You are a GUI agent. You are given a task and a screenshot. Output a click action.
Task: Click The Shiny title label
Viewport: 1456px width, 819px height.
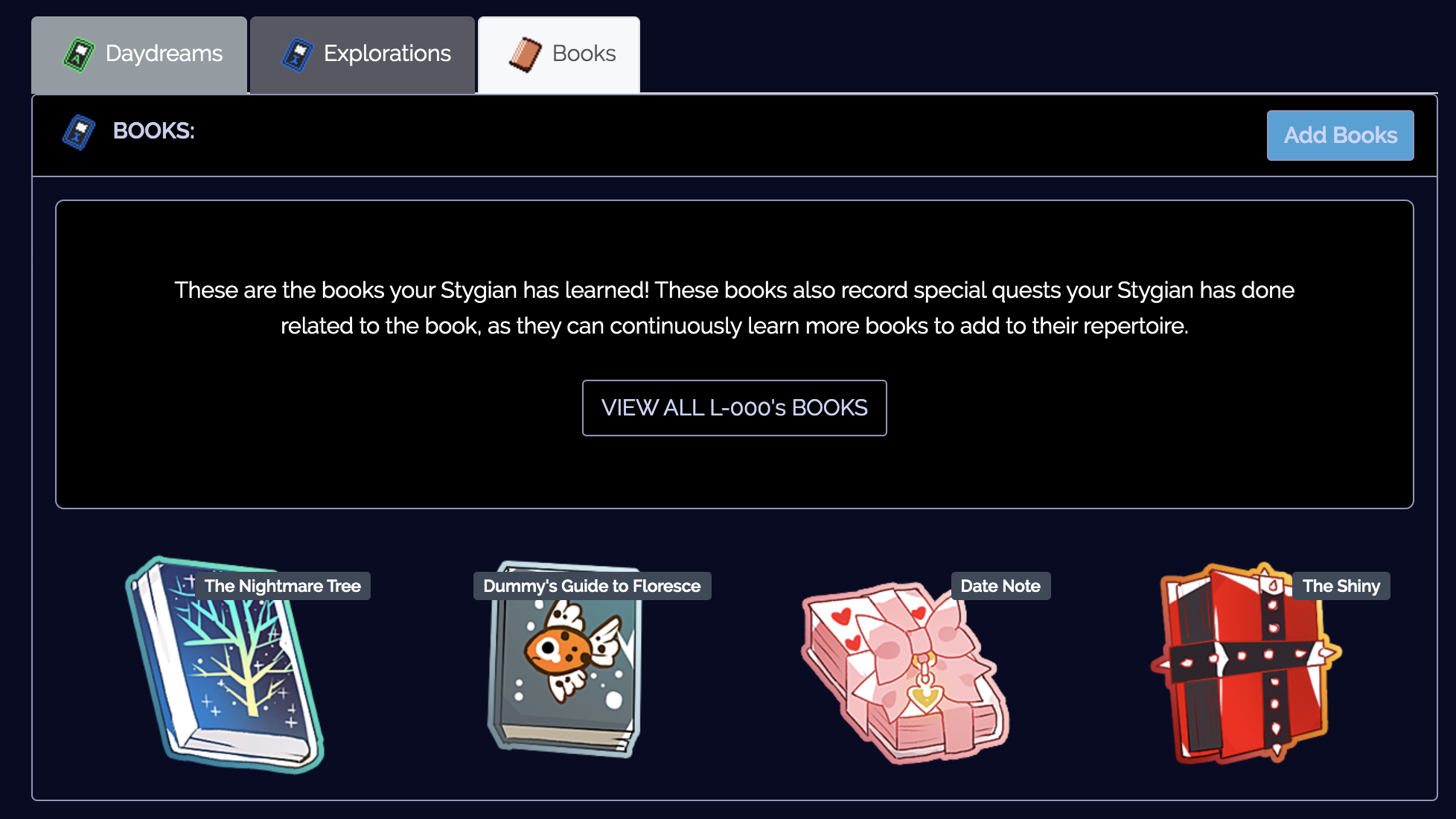(1341, 586)
